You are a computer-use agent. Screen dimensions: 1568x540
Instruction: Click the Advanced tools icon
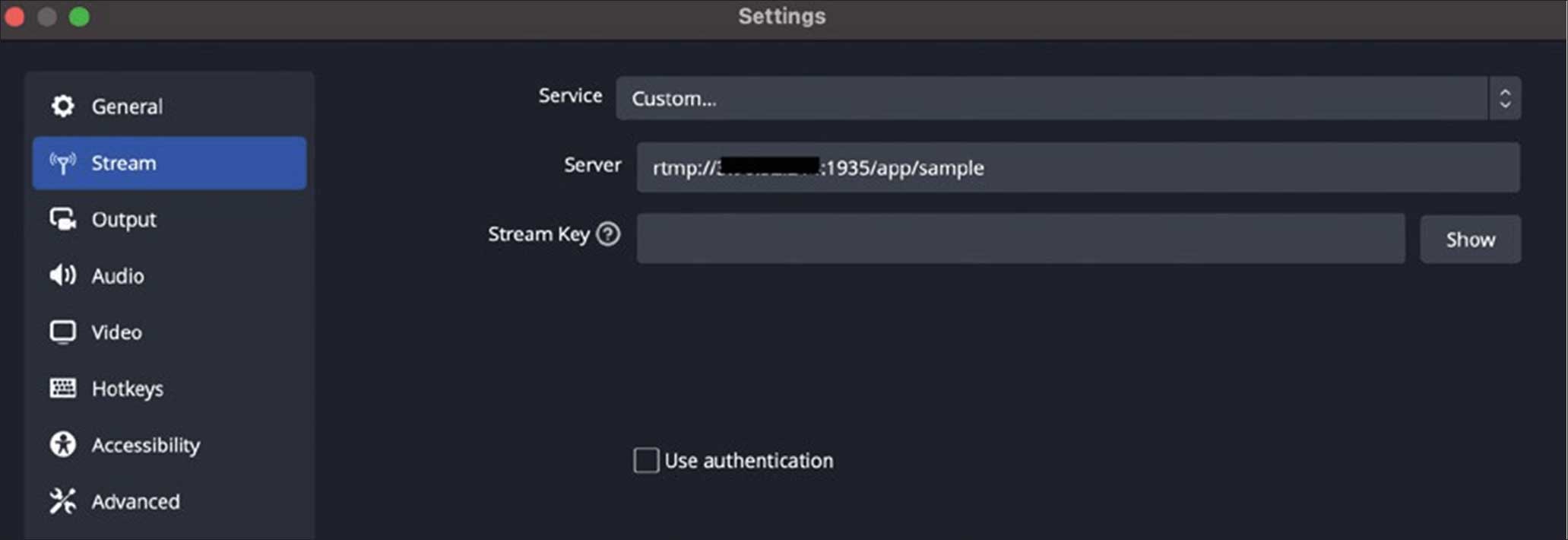point(63,501)
